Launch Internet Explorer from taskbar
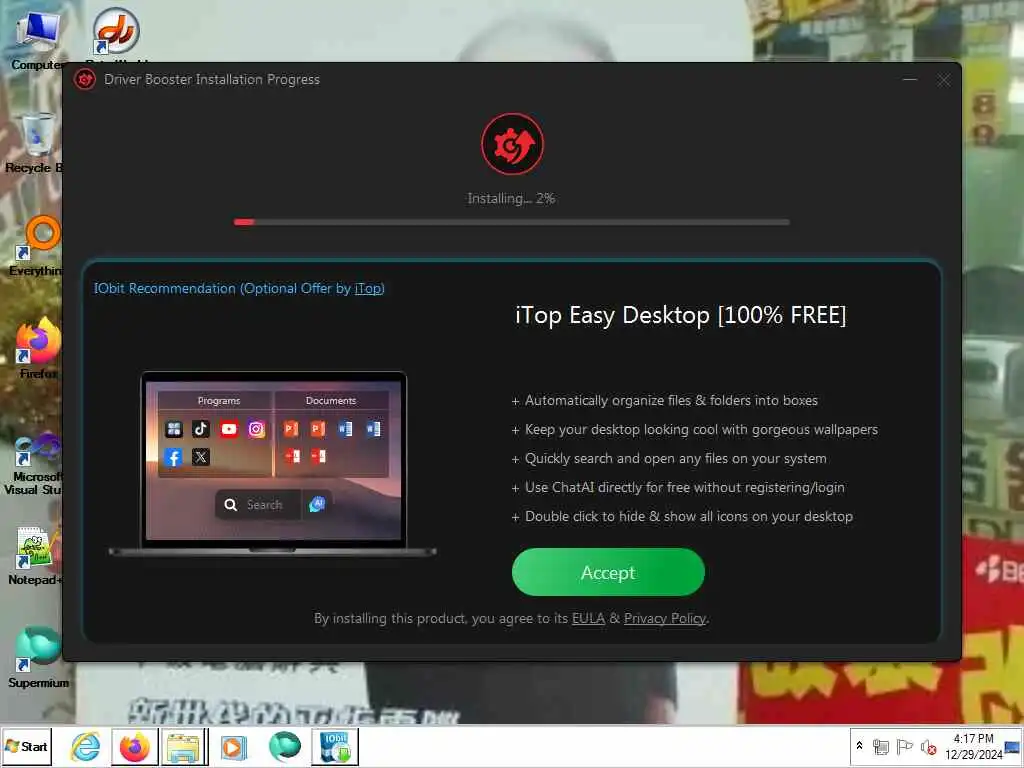This screenshot has height=768, width=1024. [86, 746]
